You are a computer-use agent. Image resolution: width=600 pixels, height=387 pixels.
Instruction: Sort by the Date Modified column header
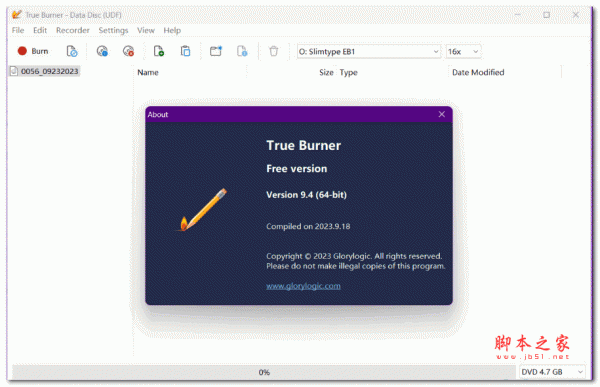478,72
